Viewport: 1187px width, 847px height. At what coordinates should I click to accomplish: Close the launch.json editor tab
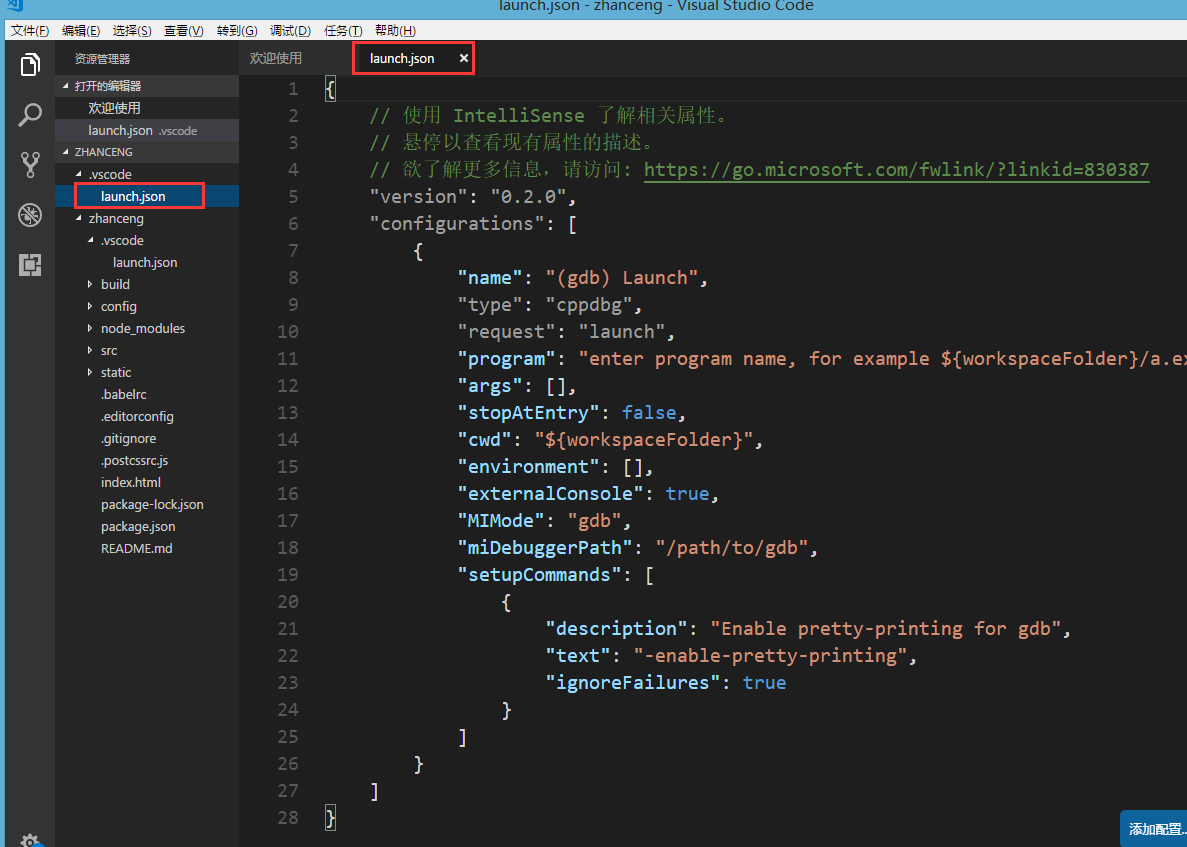(x=463, y=58)
